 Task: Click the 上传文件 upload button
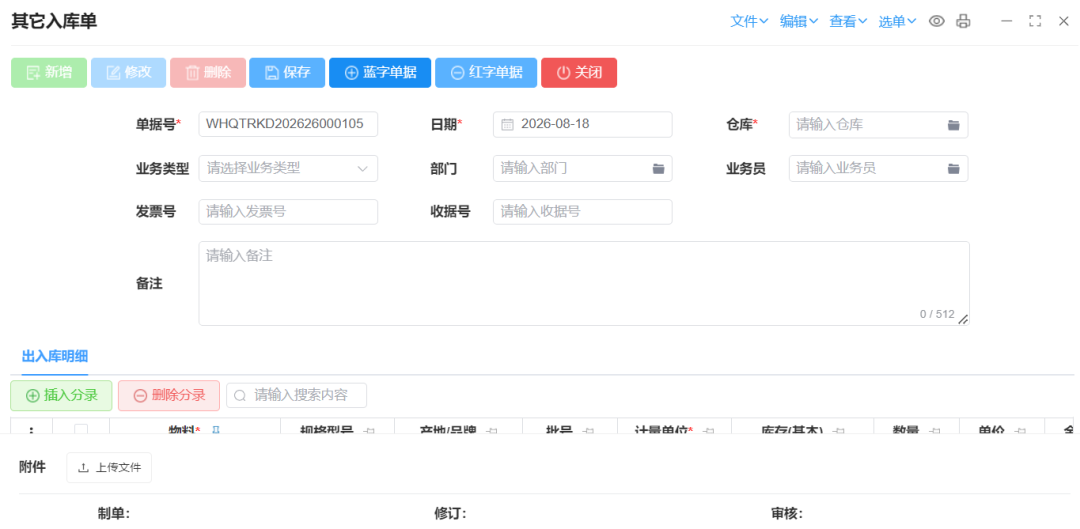coord(109,468)
